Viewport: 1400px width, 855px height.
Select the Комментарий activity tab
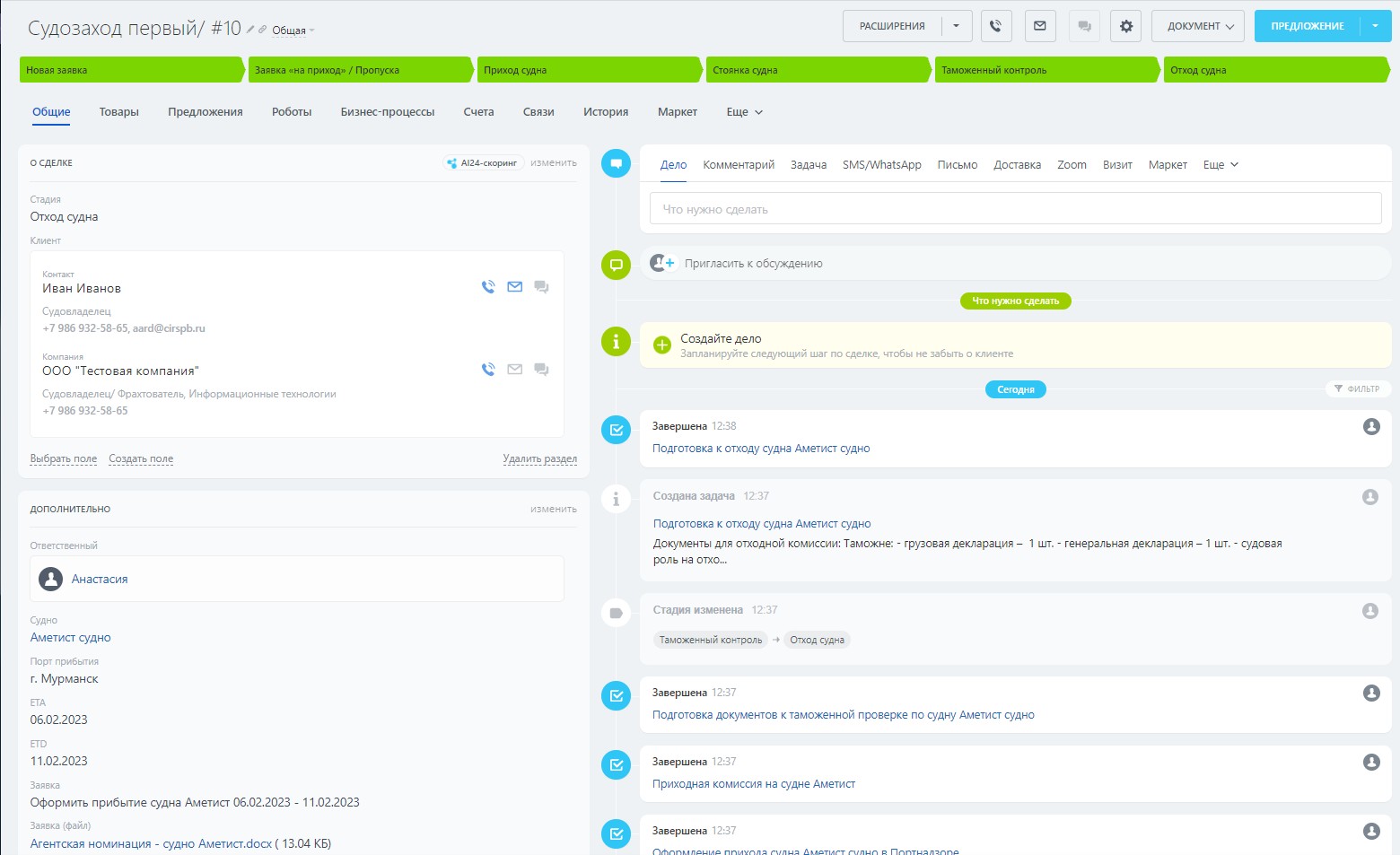coord(739,165)
